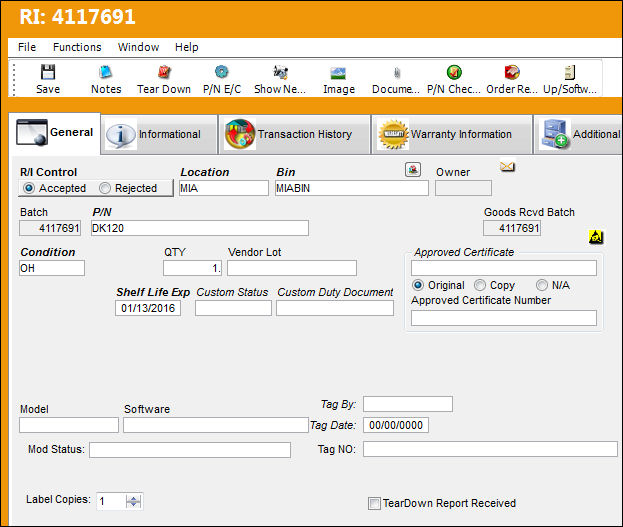The height and width of the screenshot is (527, 623).
Task: Click the Custom Status field
Action: click(233, 308)
